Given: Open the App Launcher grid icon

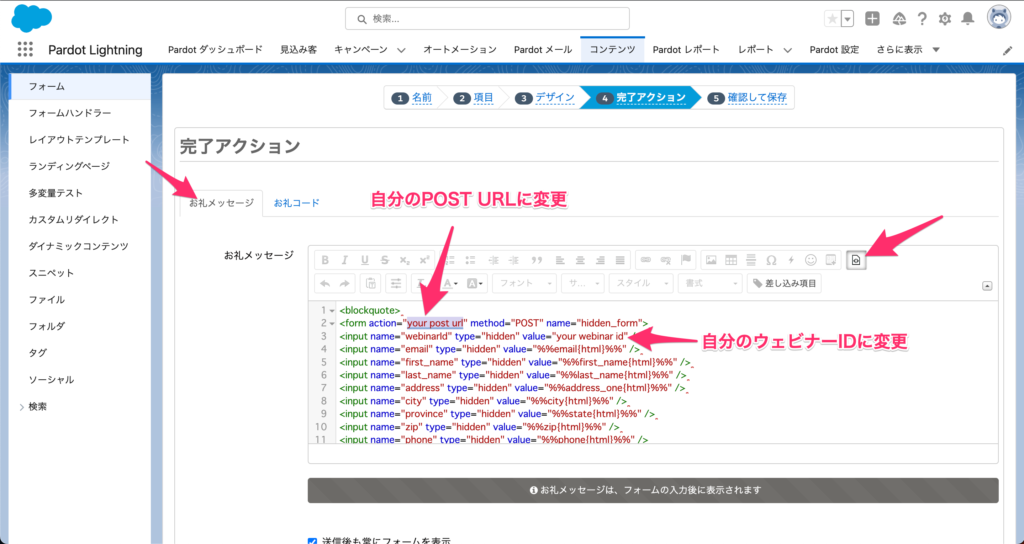Looking at the screenshot, I should (x=25, y=50).
